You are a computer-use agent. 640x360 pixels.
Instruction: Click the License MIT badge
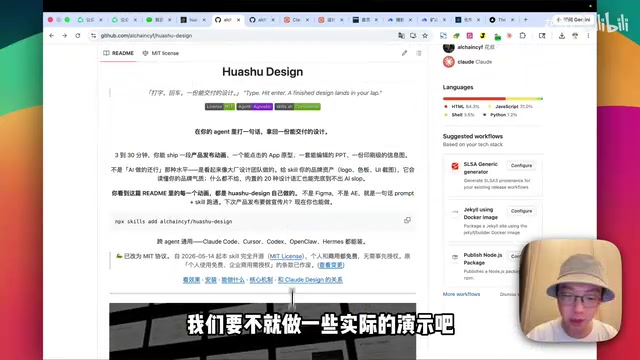point(220,107)
